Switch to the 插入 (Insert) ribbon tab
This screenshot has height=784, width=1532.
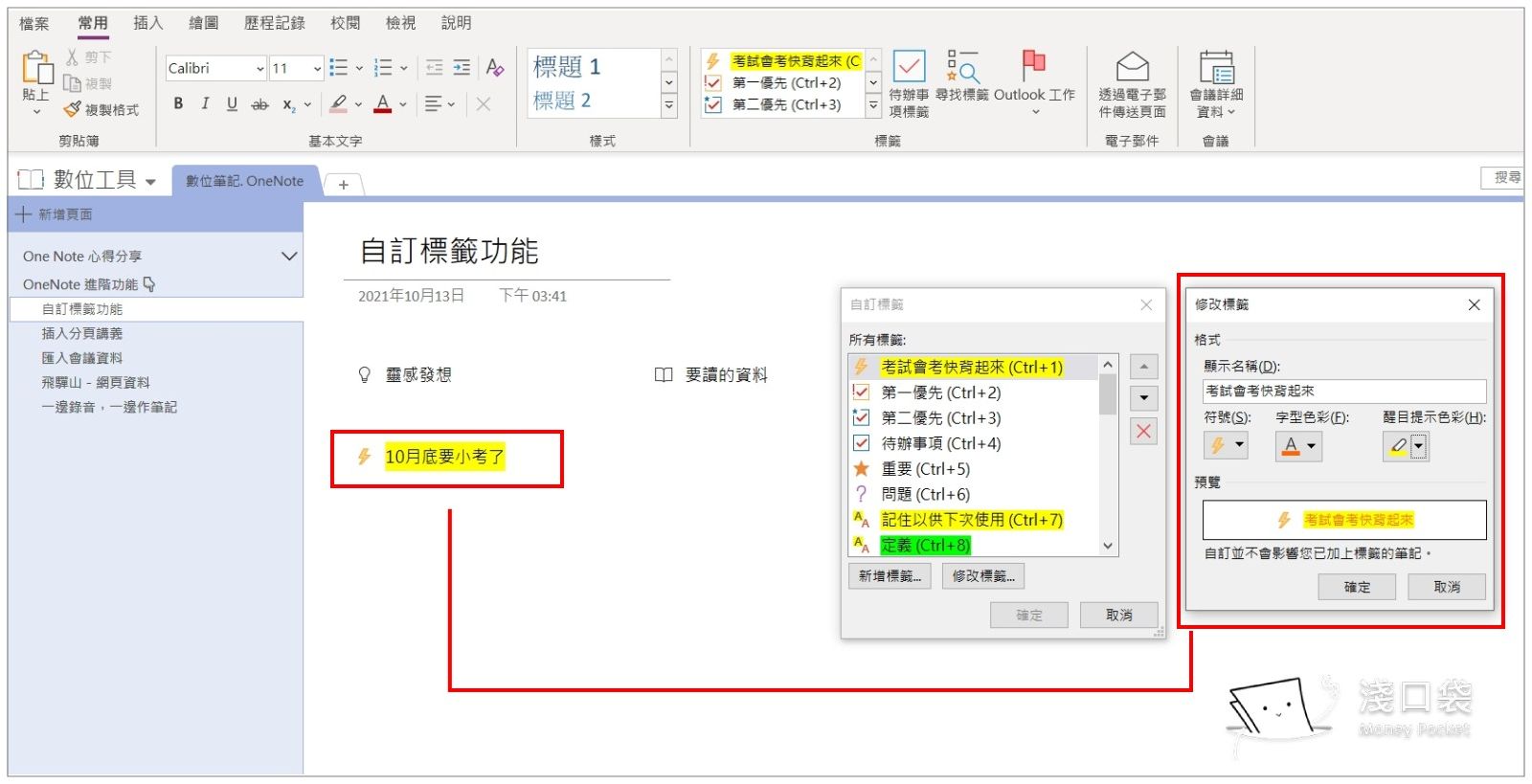(x=147, y=23)
